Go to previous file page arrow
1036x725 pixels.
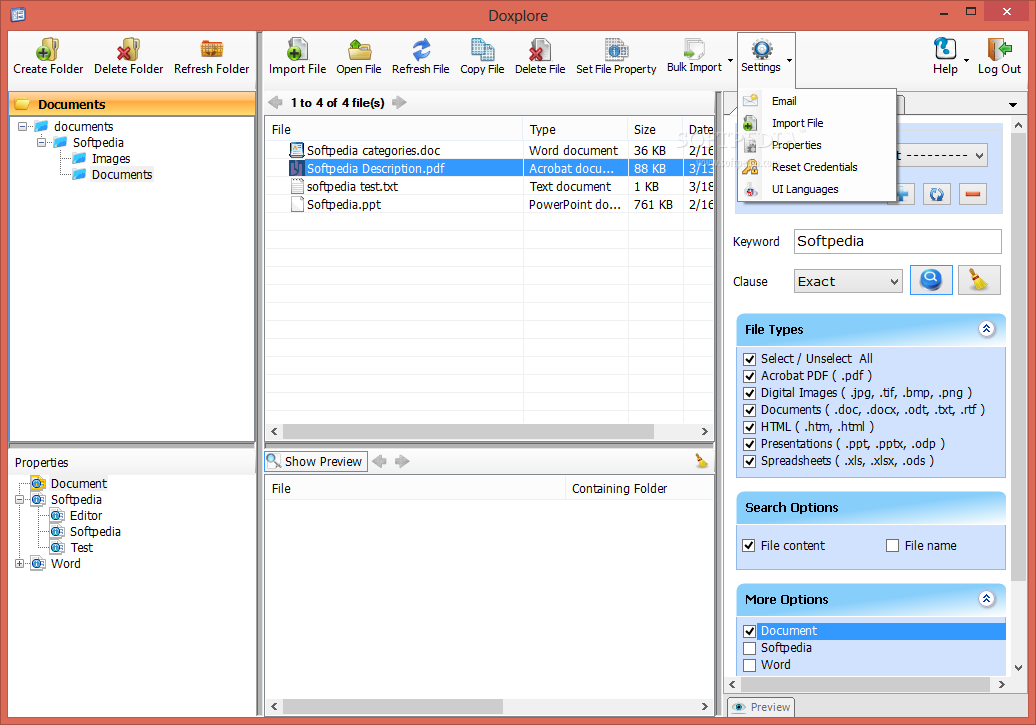coord(276,102)
